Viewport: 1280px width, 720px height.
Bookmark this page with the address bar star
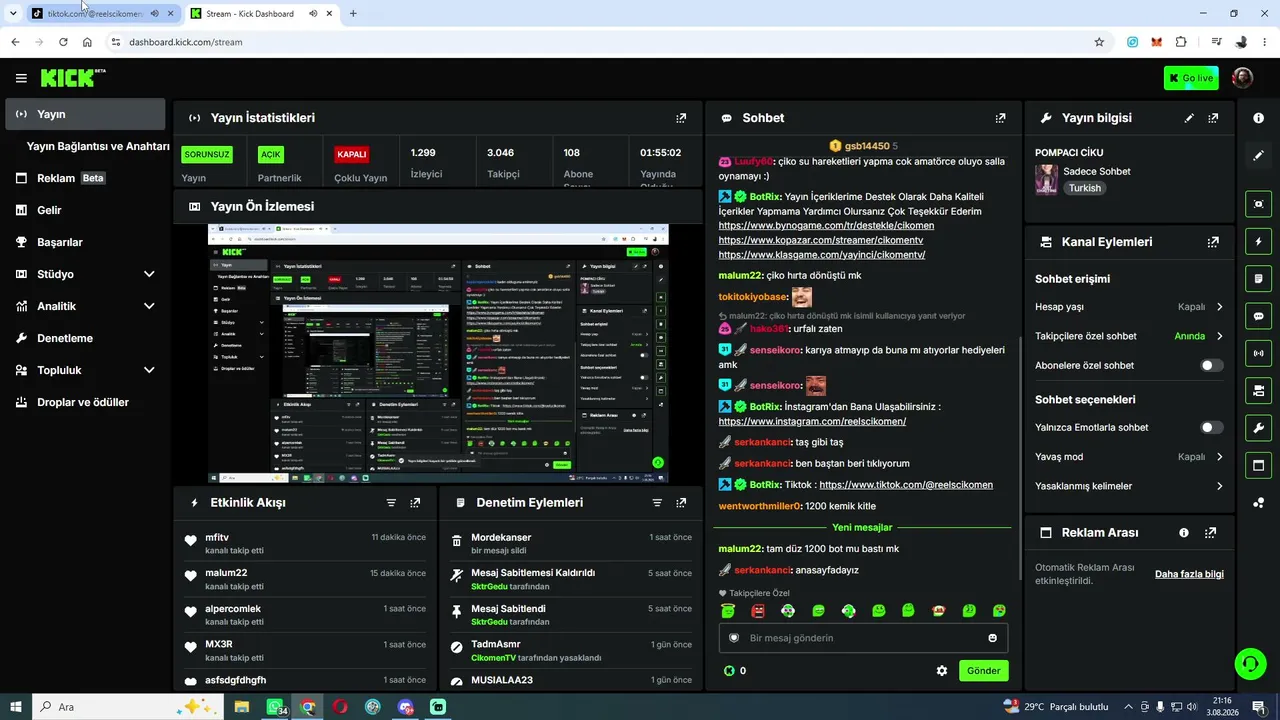pyautogui.click(x=1099, y=42)
